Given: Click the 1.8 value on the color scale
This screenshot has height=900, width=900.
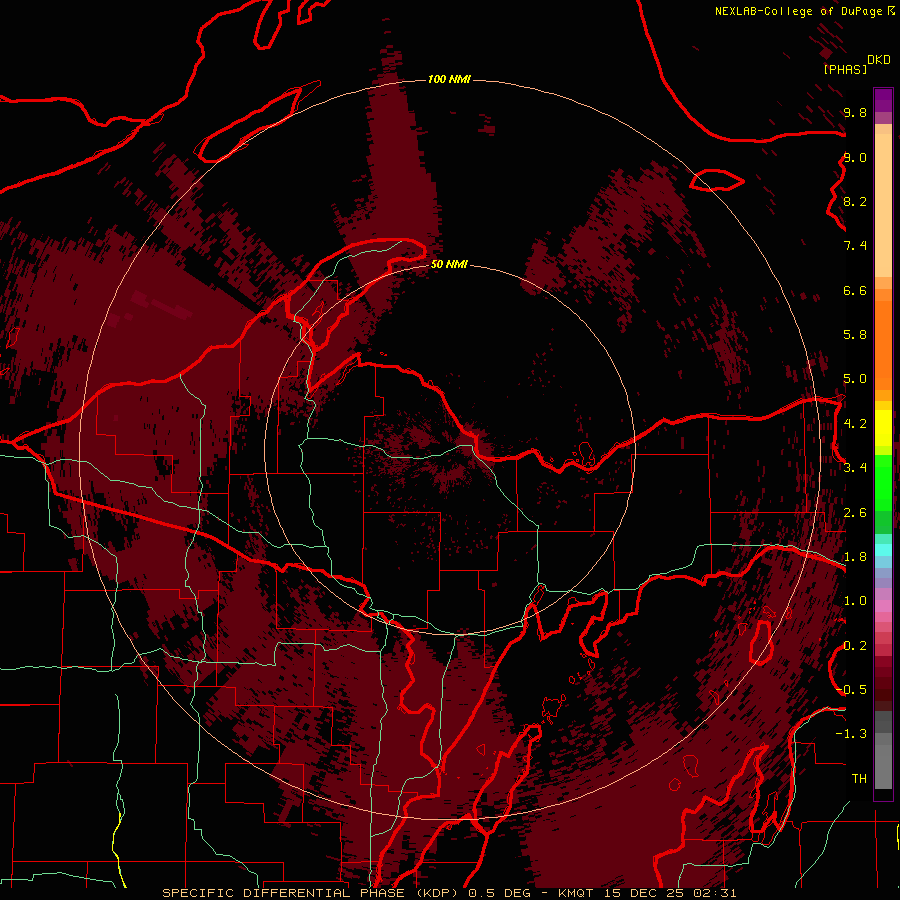Looking at the screenshot, I should (855, 557).
